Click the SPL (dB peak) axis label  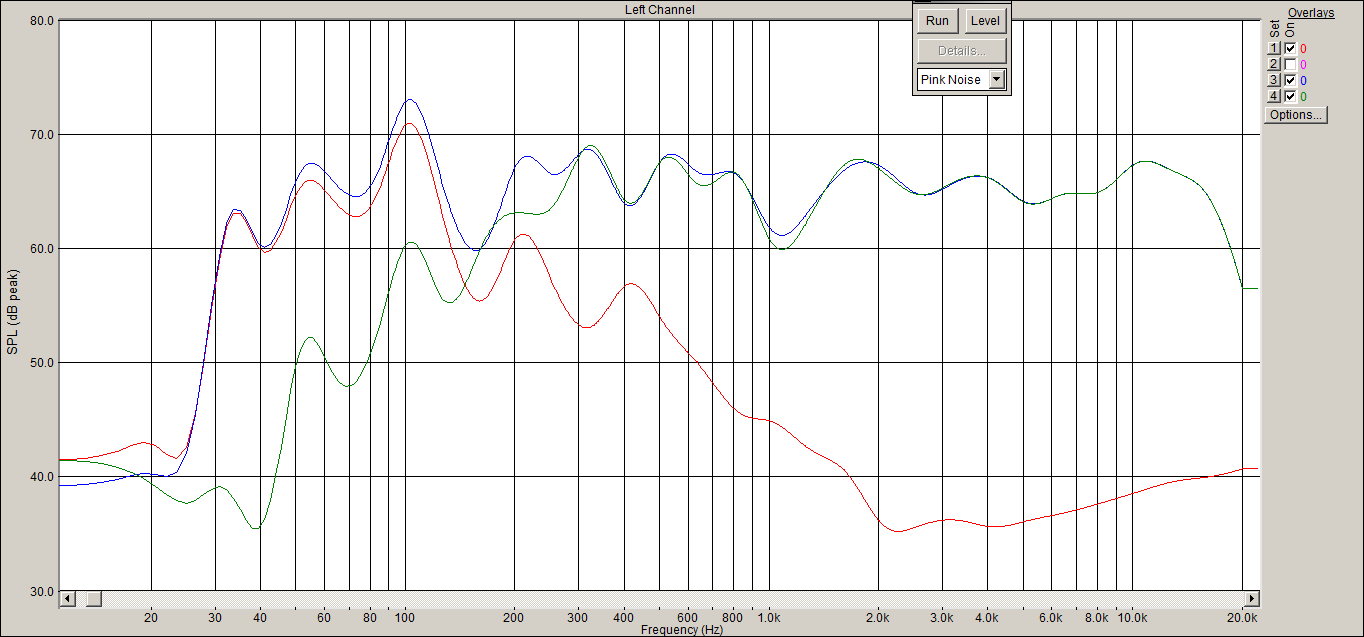click(x=12, y=311)
